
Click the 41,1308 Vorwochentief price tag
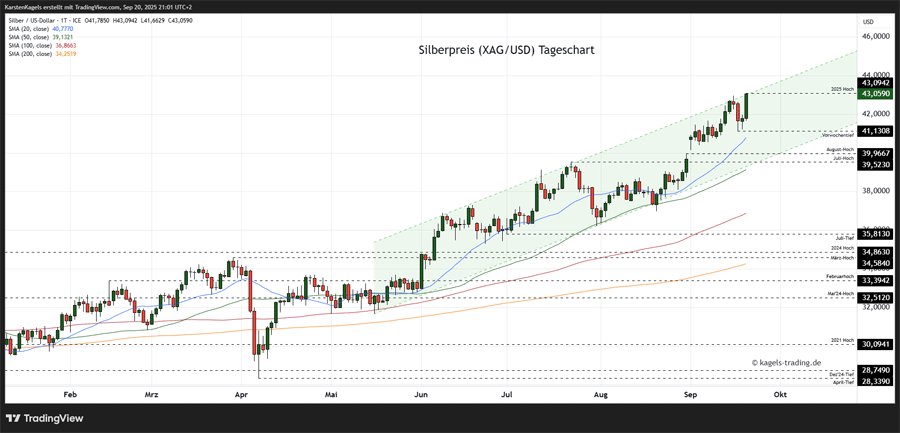[x=876, y=131]
